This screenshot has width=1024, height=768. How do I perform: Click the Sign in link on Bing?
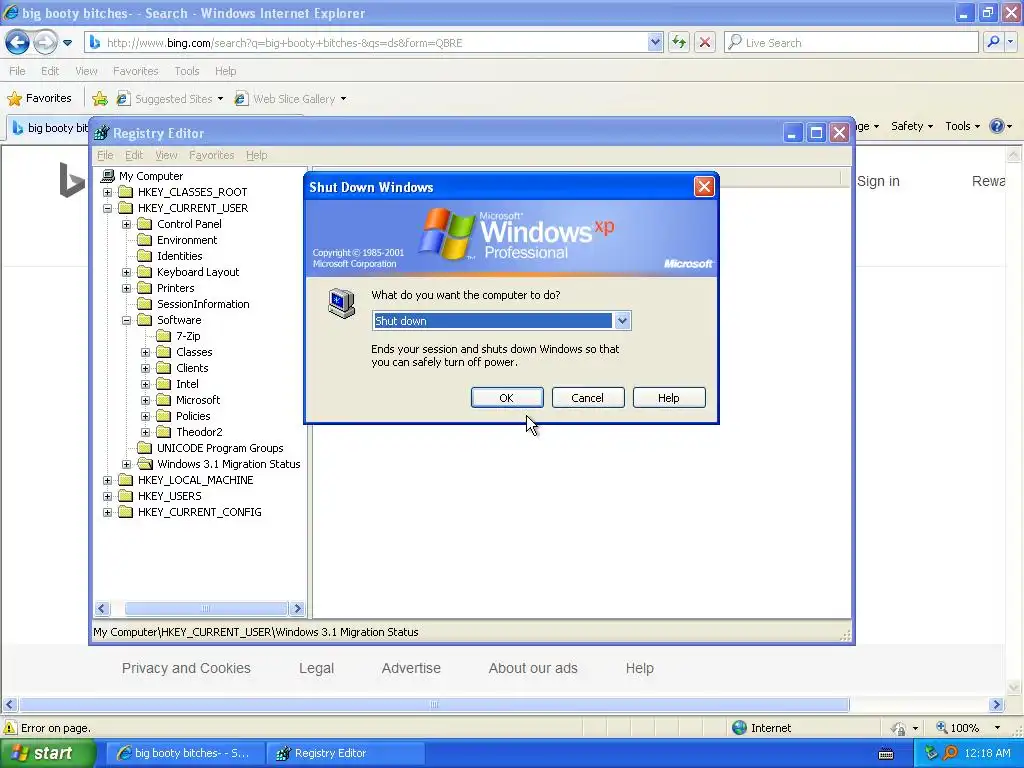878,181
